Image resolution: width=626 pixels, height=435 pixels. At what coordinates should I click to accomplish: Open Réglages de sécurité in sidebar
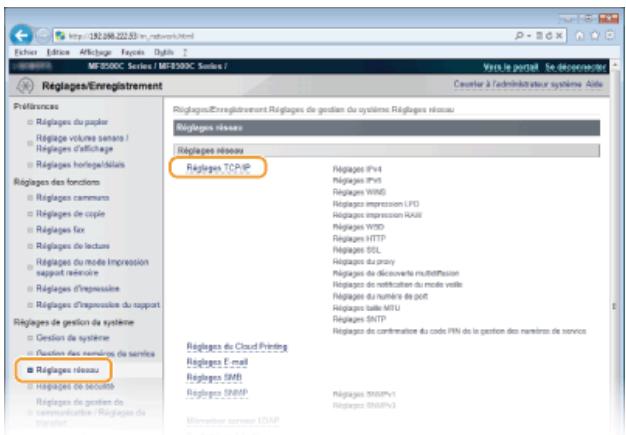(x=75, y=386)
